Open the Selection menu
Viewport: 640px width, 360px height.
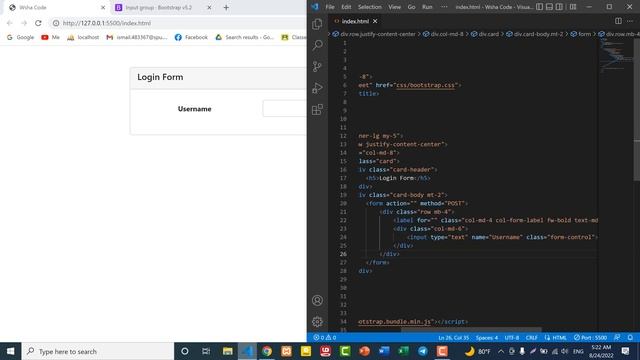[x=369, y=7]
